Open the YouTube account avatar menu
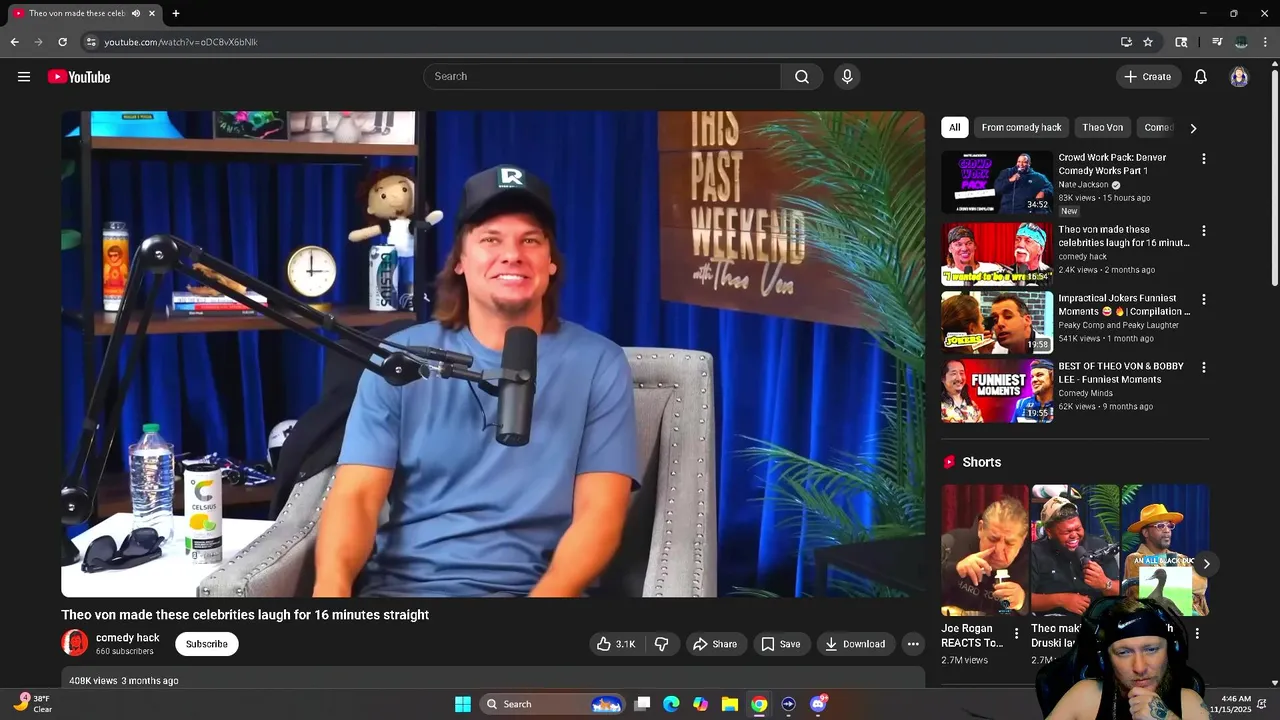The width and height of the screenshot is (1280, 720). click(1239, 77)
